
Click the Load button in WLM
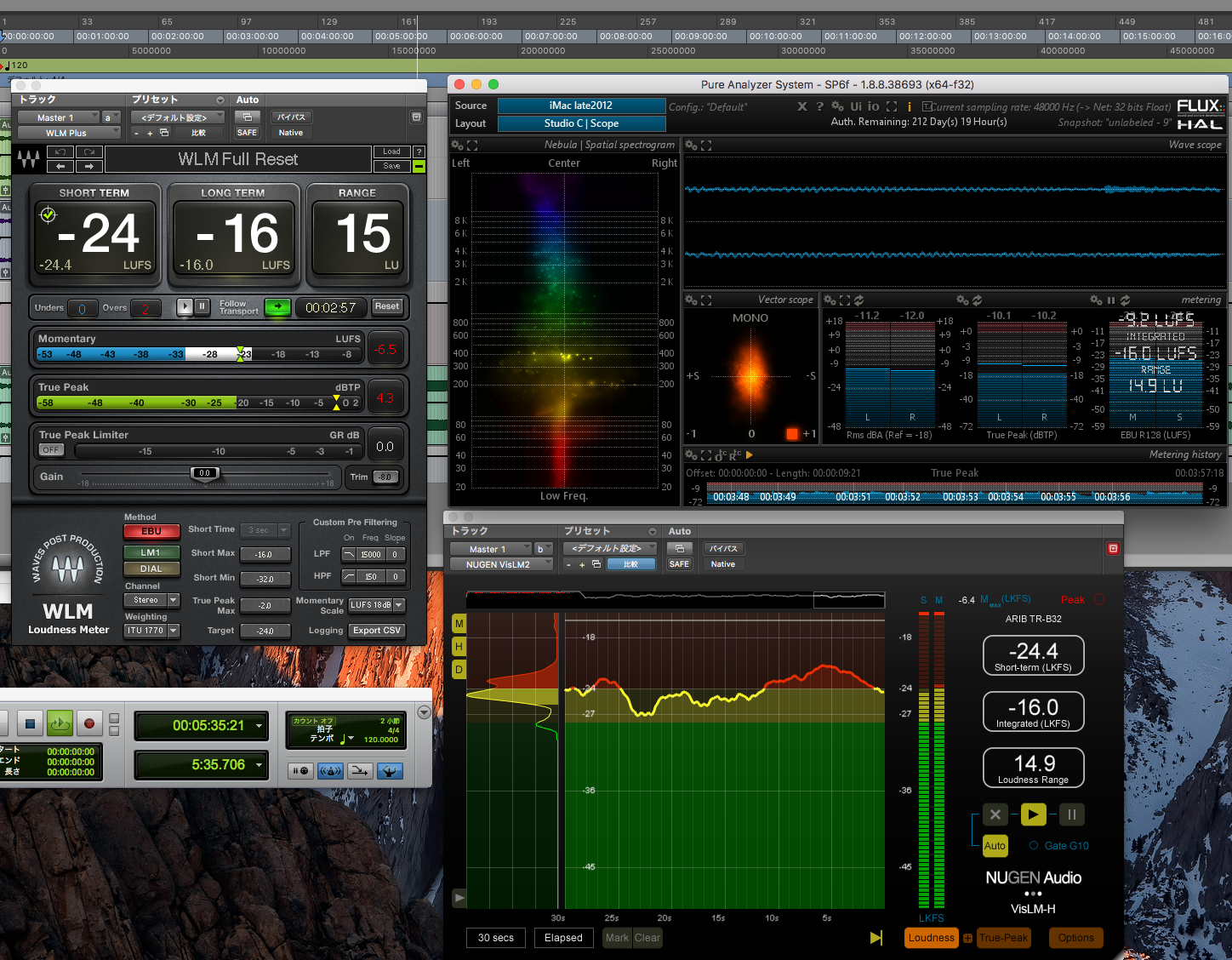pos(391,151)
